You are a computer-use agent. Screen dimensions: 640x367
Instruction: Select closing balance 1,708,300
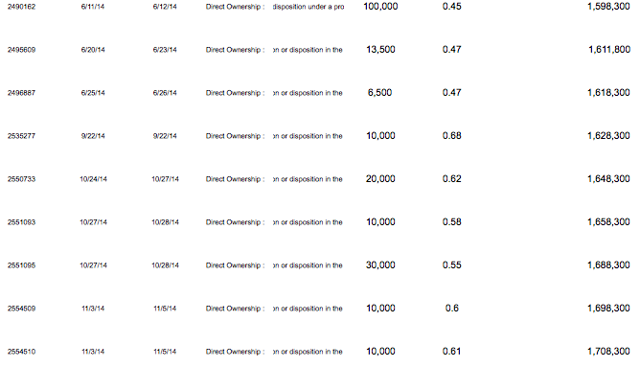click(609, 351)
